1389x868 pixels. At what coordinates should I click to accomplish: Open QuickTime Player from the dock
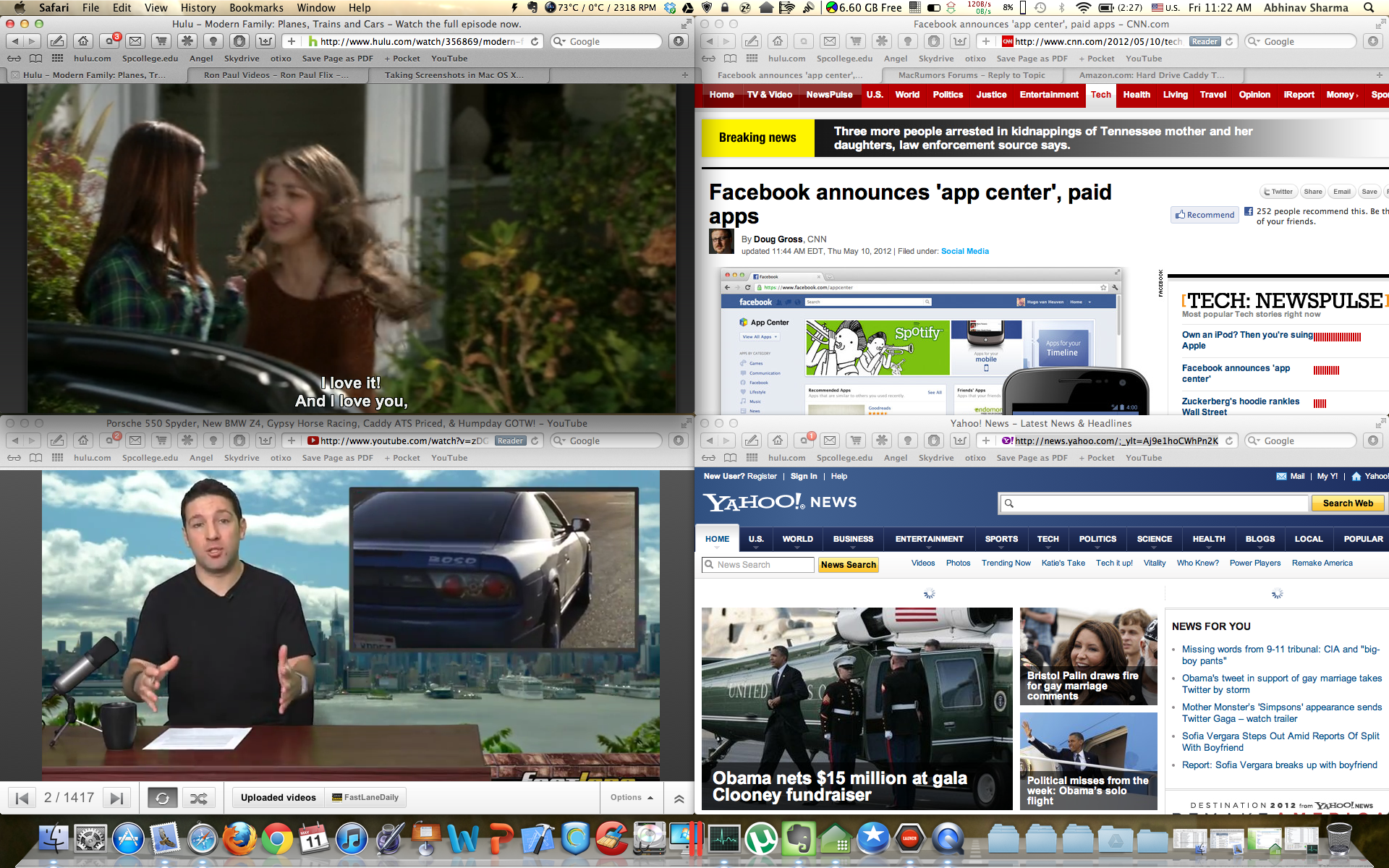coord(947,839)
